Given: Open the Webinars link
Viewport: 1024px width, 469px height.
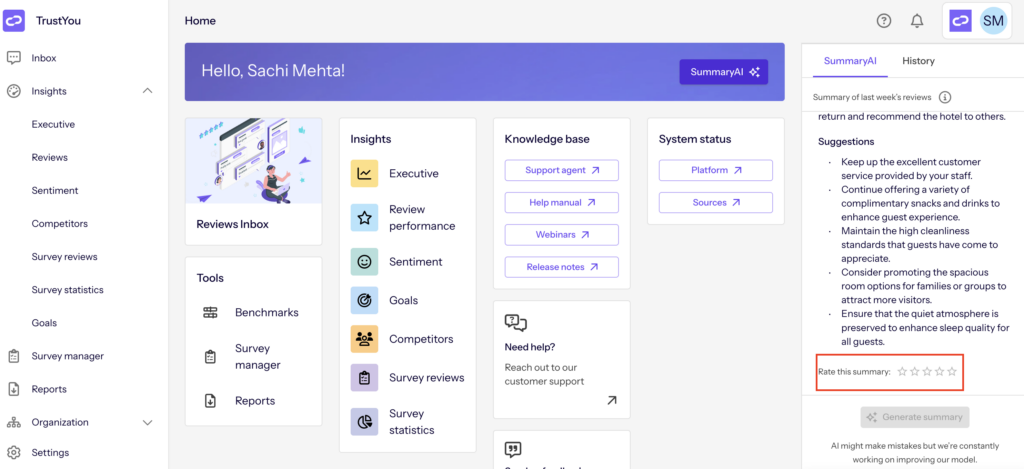Looking at the screenshot, I should [562, 234].
